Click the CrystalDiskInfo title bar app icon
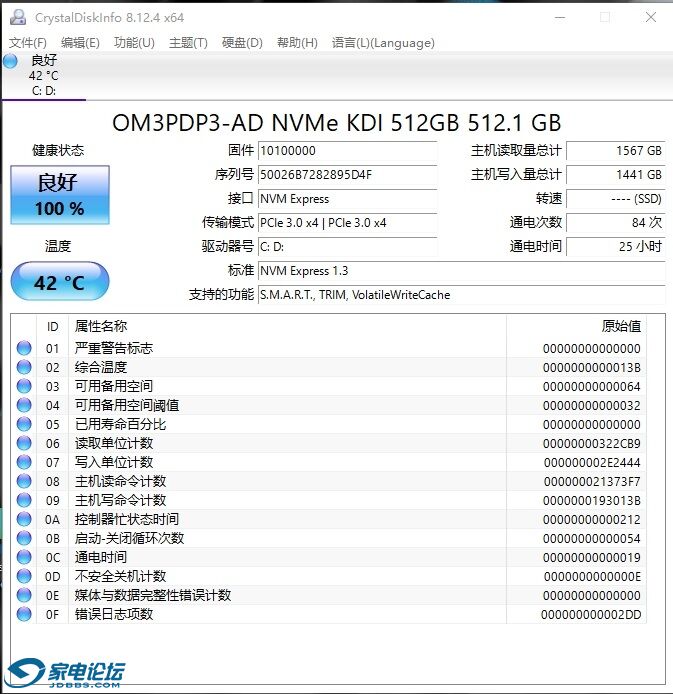This screenshot has width=673, height=694. click(18, 17)
